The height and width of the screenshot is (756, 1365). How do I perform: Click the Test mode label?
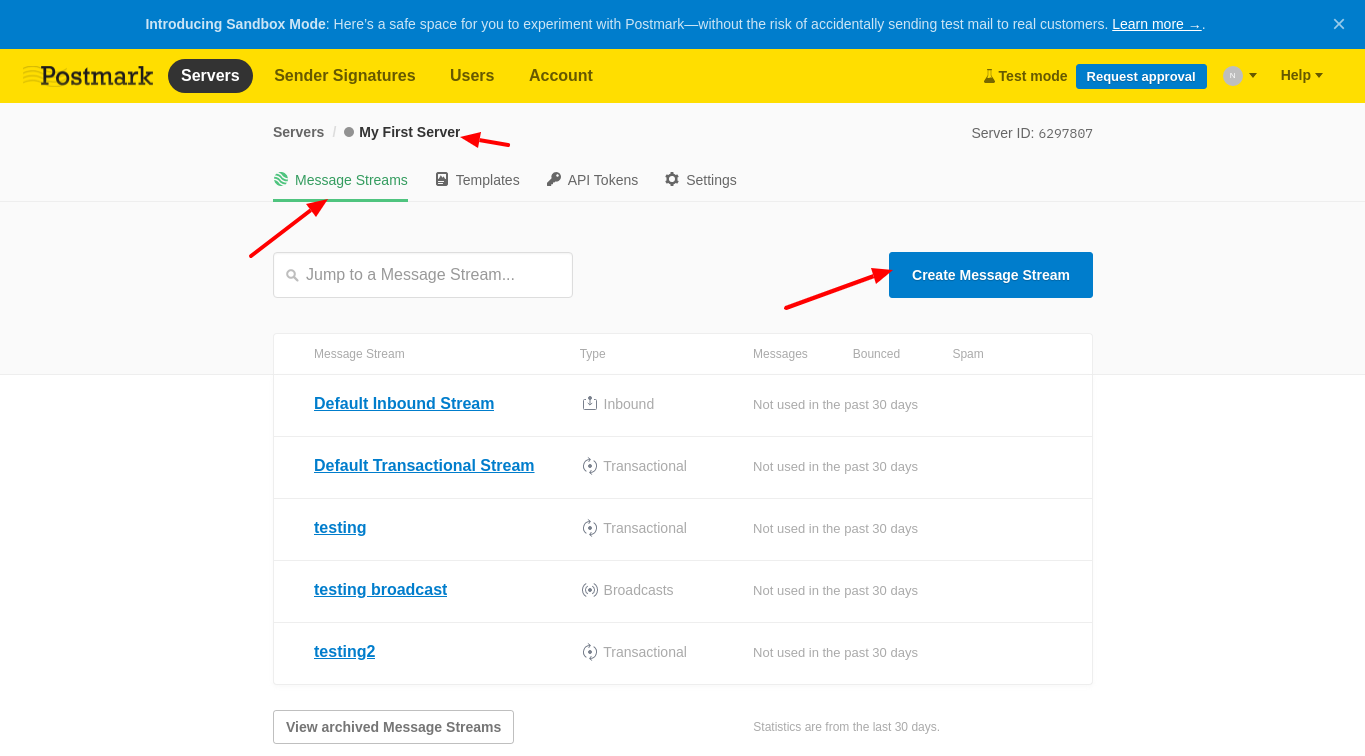[x=1033, y=76]
